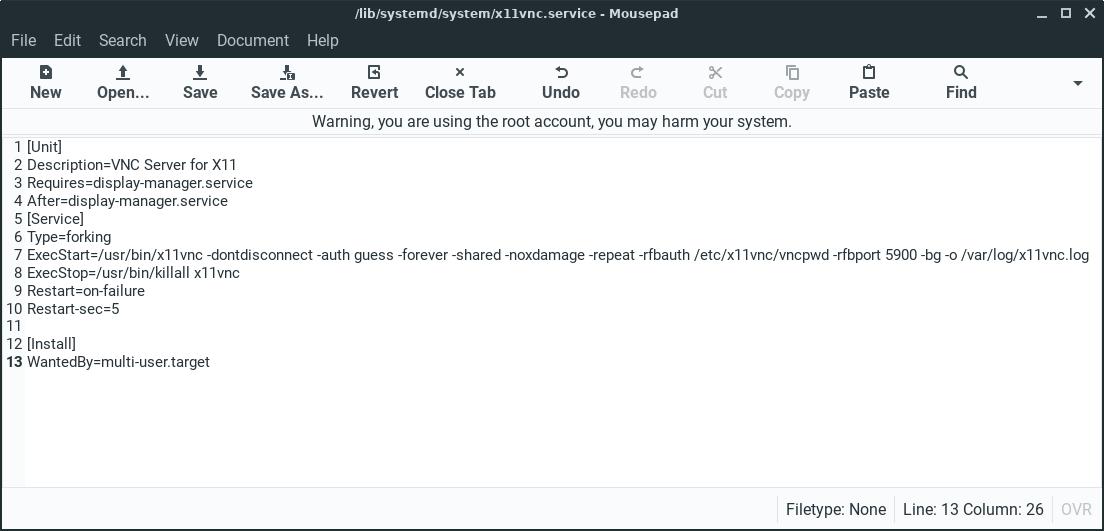This screenshot has height=531, width=1104.
Task: Save the file using the Save icon
Action: click(x=200, y=73)
